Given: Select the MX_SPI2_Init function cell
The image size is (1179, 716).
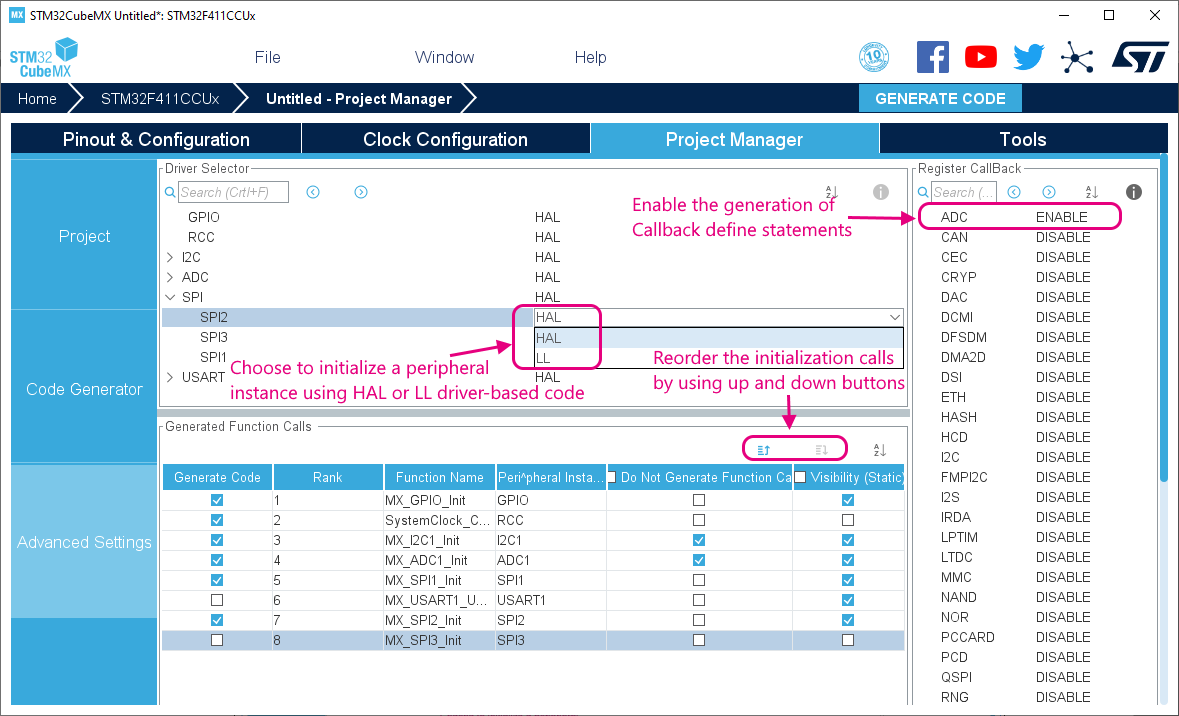Looking at the screenshot, I should point(439,620).
